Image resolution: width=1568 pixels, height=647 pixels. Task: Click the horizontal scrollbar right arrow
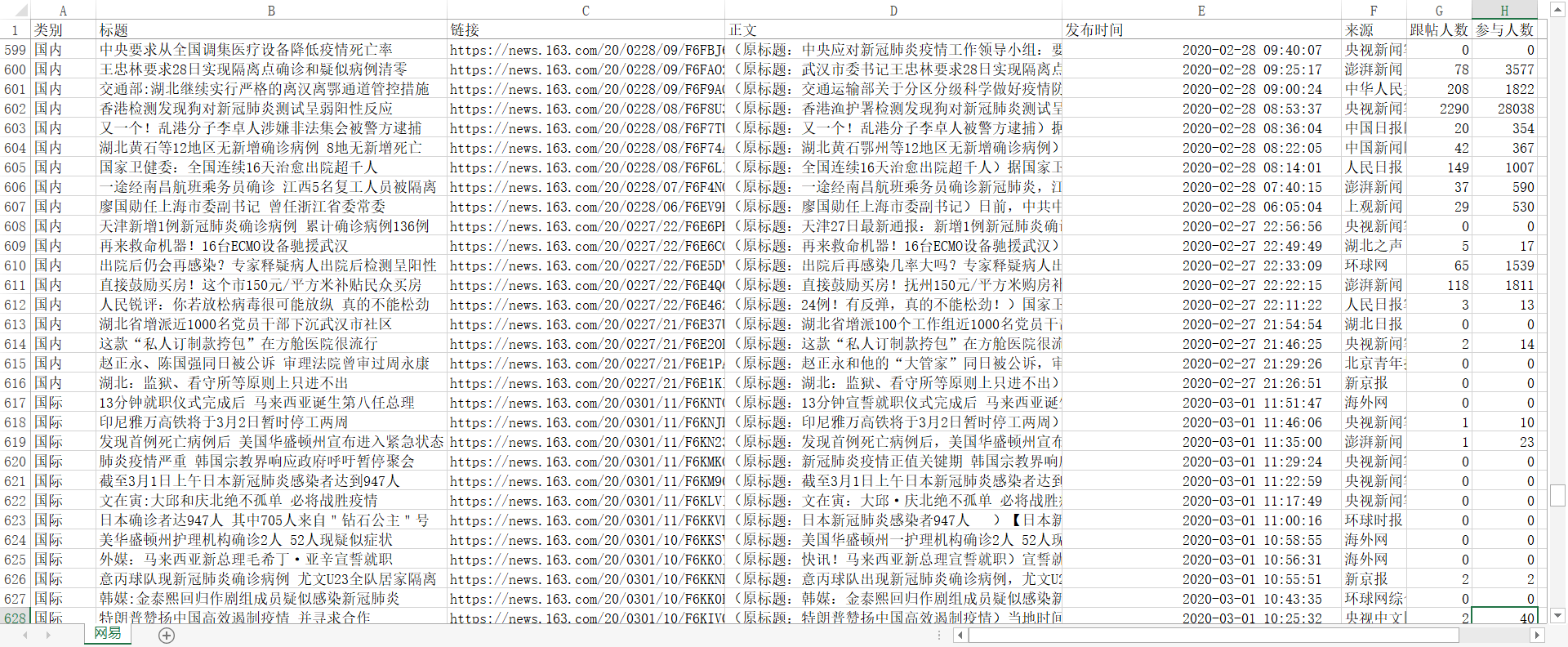tap(1537, 635)
